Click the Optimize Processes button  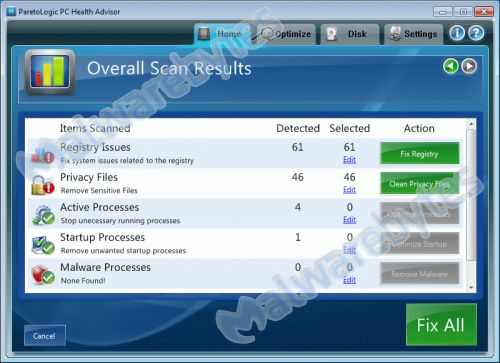420,214
